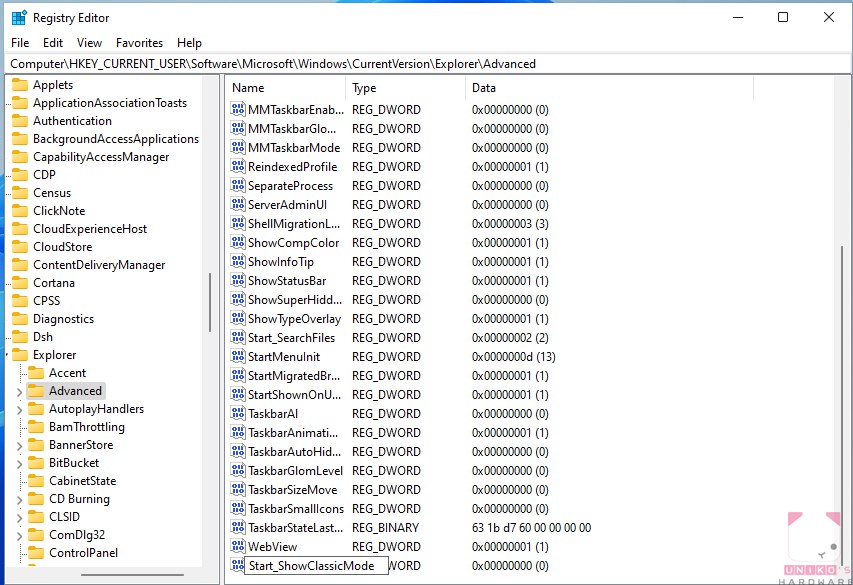This screenshot has width=853, height=585.
Task: Click the StartMenuInit value icon
Action: coord(238,356)
